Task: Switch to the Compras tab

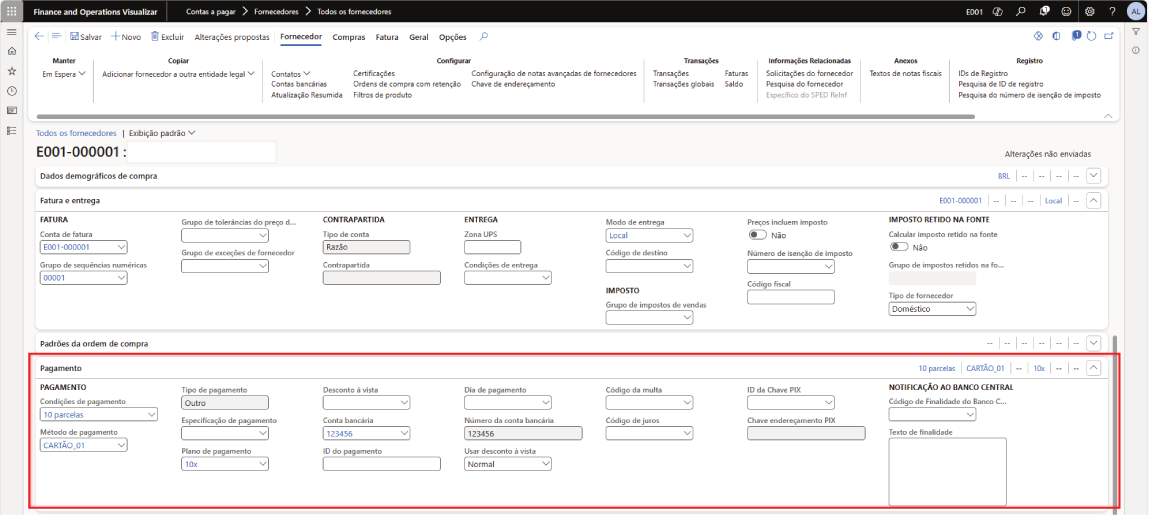Action: click(348, 37)
